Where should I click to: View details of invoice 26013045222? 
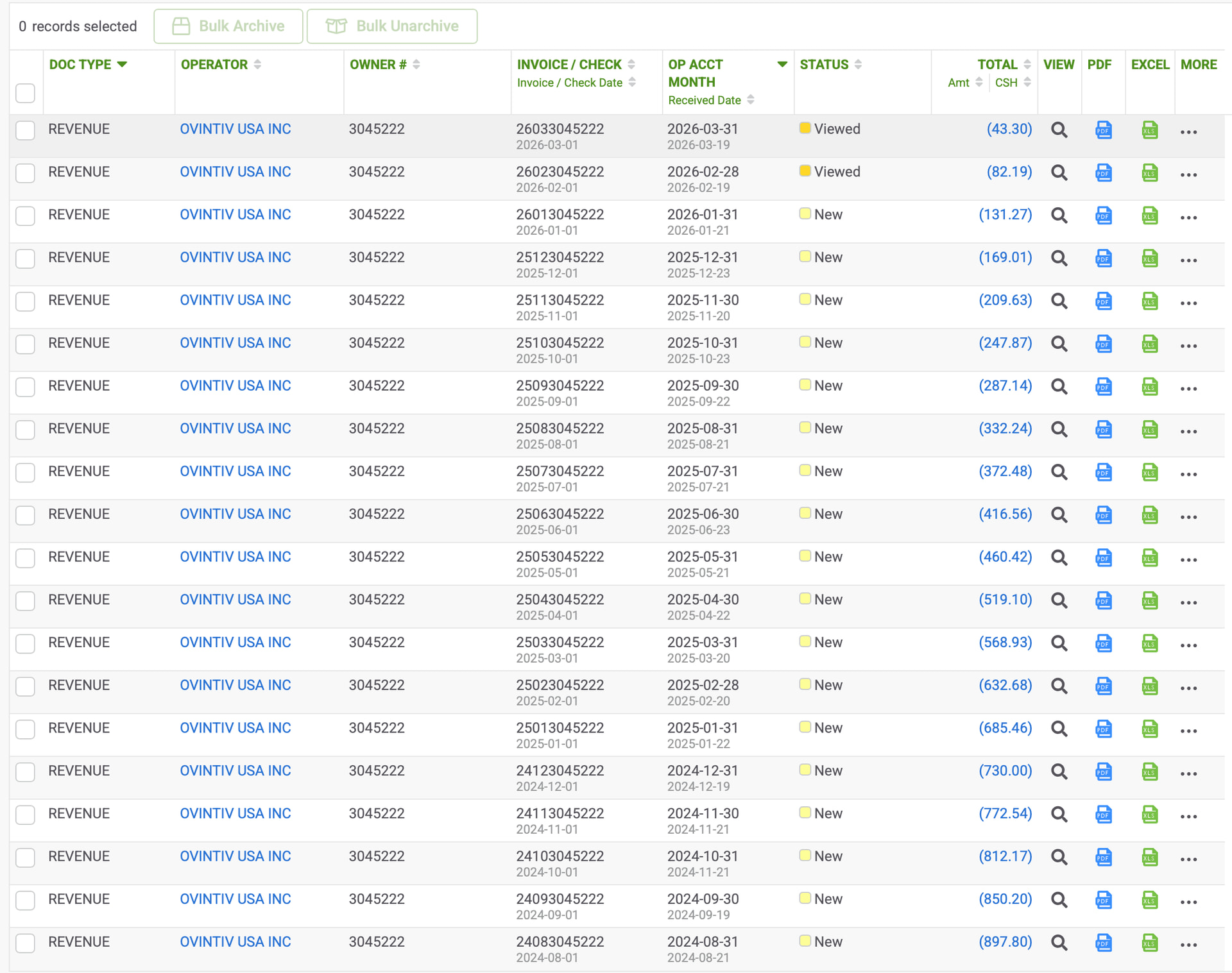tap(1059, 216)
